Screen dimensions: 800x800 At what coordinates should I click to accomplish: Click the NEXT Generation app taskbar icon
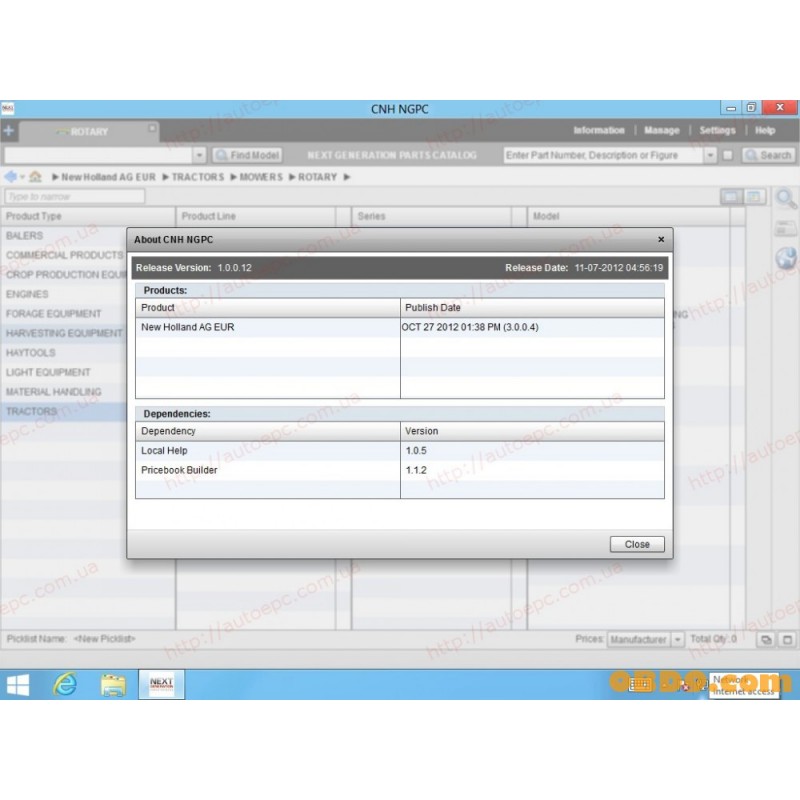pos(161,685)
